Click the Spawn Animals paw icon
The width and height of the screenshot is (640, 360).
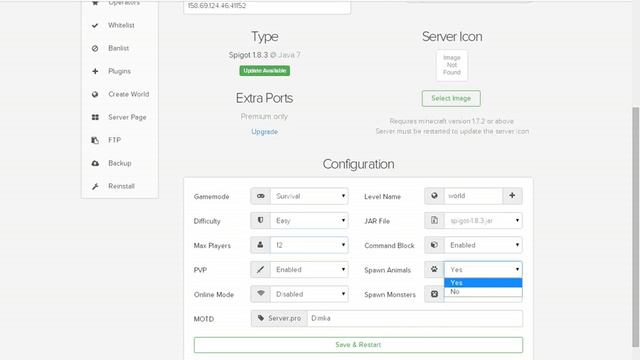434,269
